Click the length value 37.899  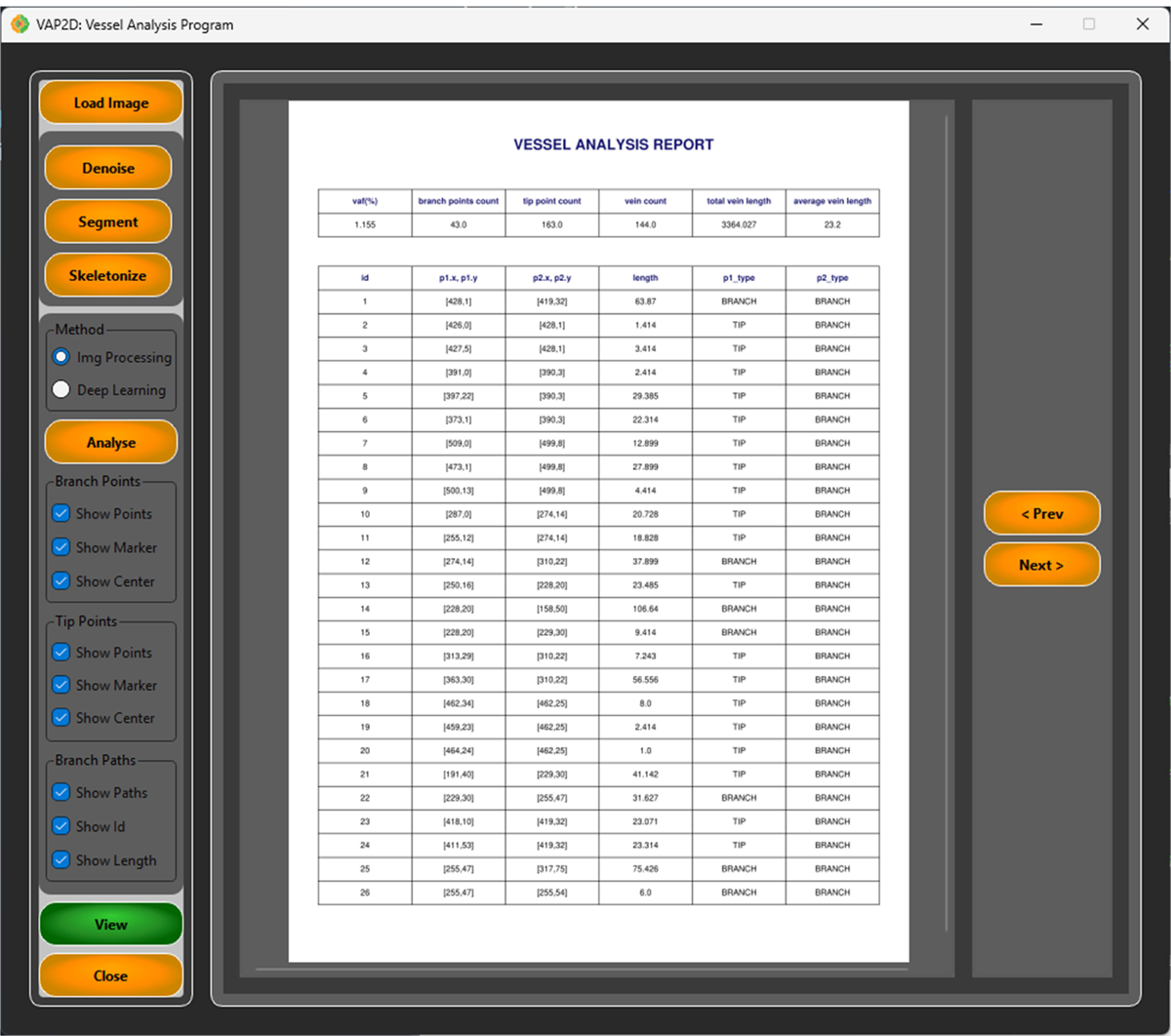point(645,561)
